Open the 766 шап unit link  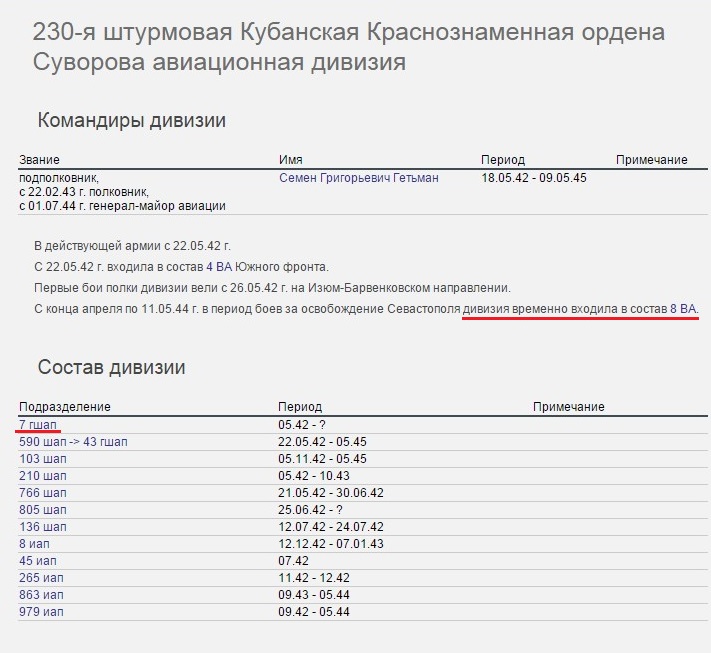coord(43,493)
